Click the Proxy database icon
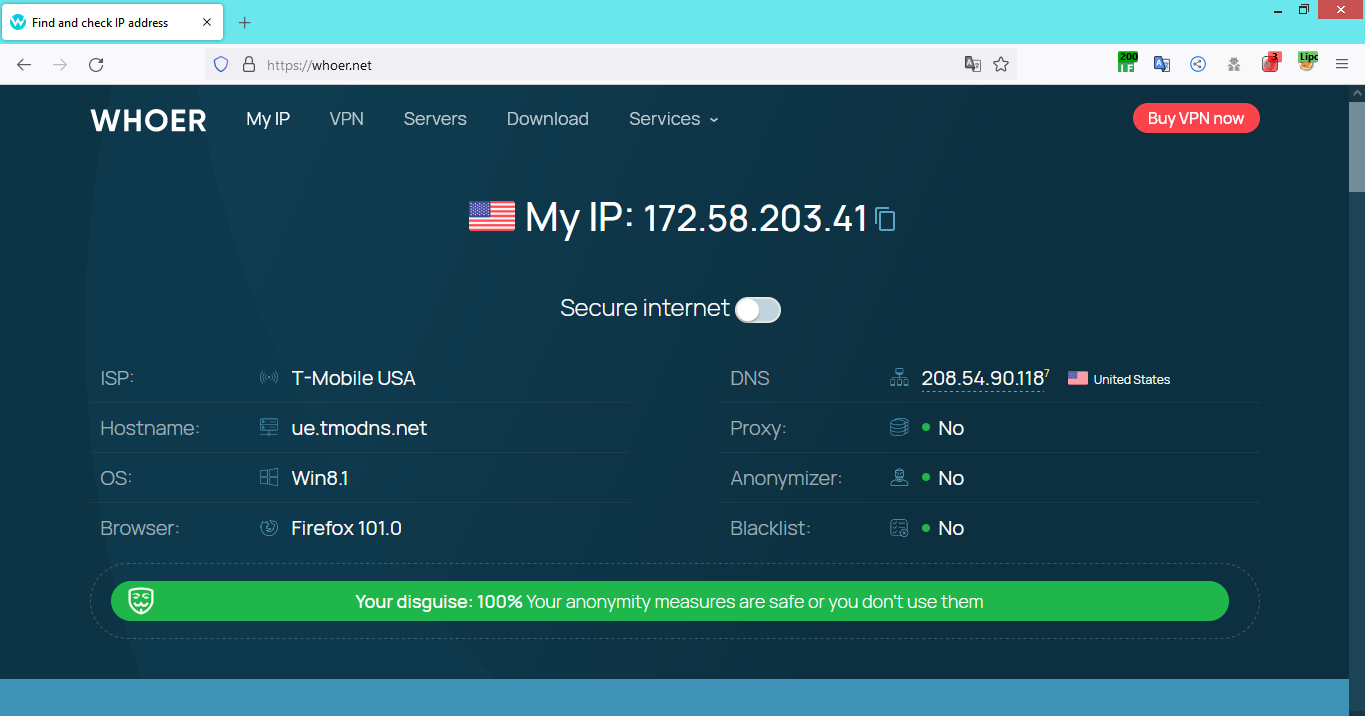The height and width of the screenshot is (716, 1365). [899, 428]
